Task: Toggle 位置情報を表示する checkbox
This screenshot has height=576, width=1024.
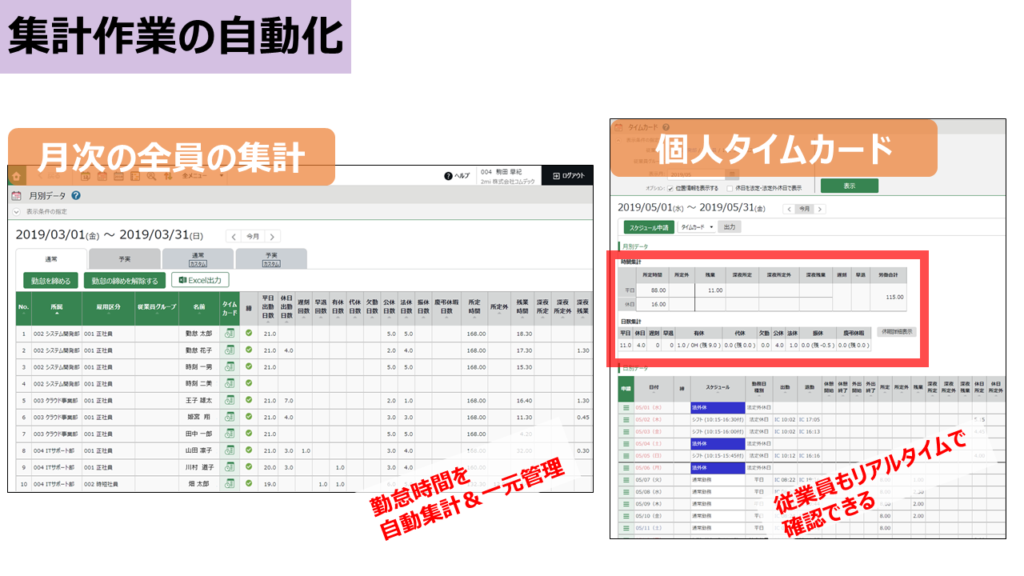Action: [670, 189]
